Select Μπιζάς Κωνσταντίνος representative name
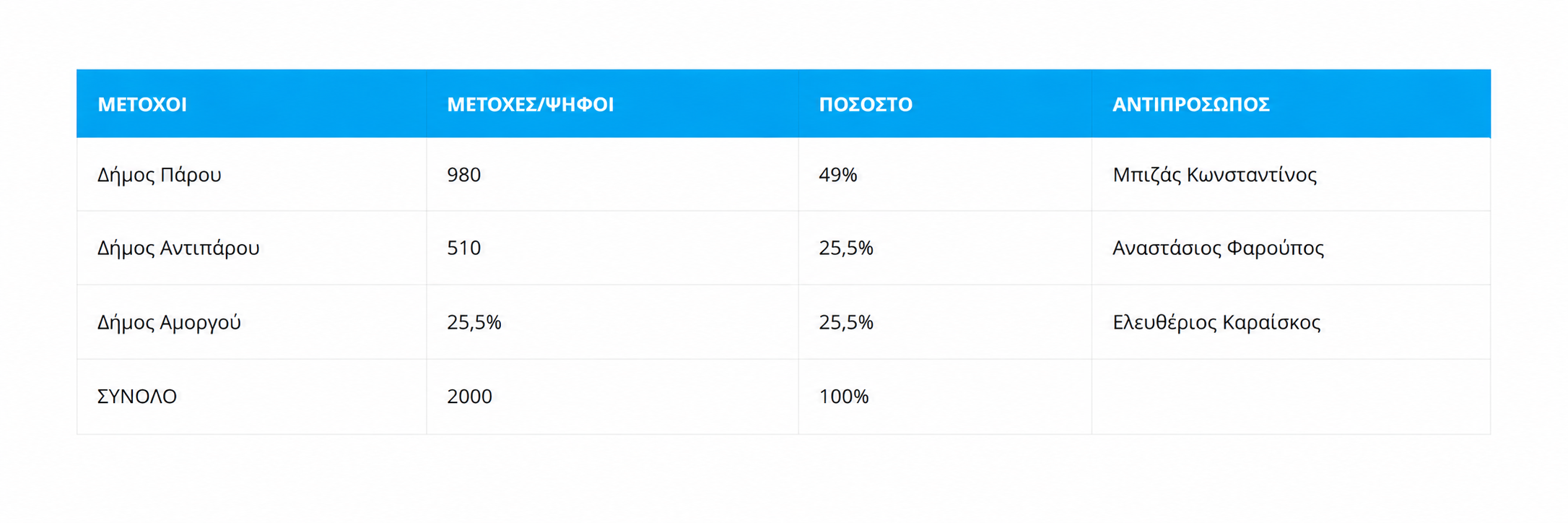This screenshot has height=523, width=1568. (x=1214, y=175)
